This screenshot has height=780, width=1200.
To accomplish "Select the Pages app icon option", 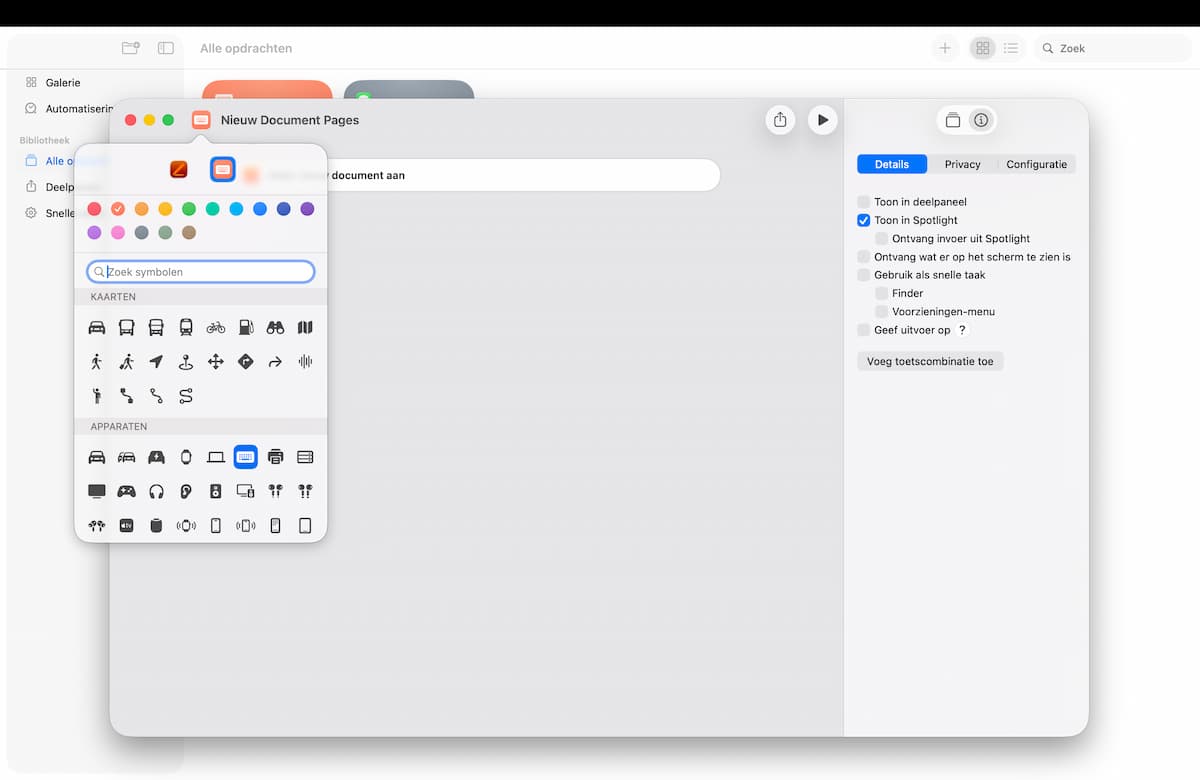I will [x=179, y=169].
